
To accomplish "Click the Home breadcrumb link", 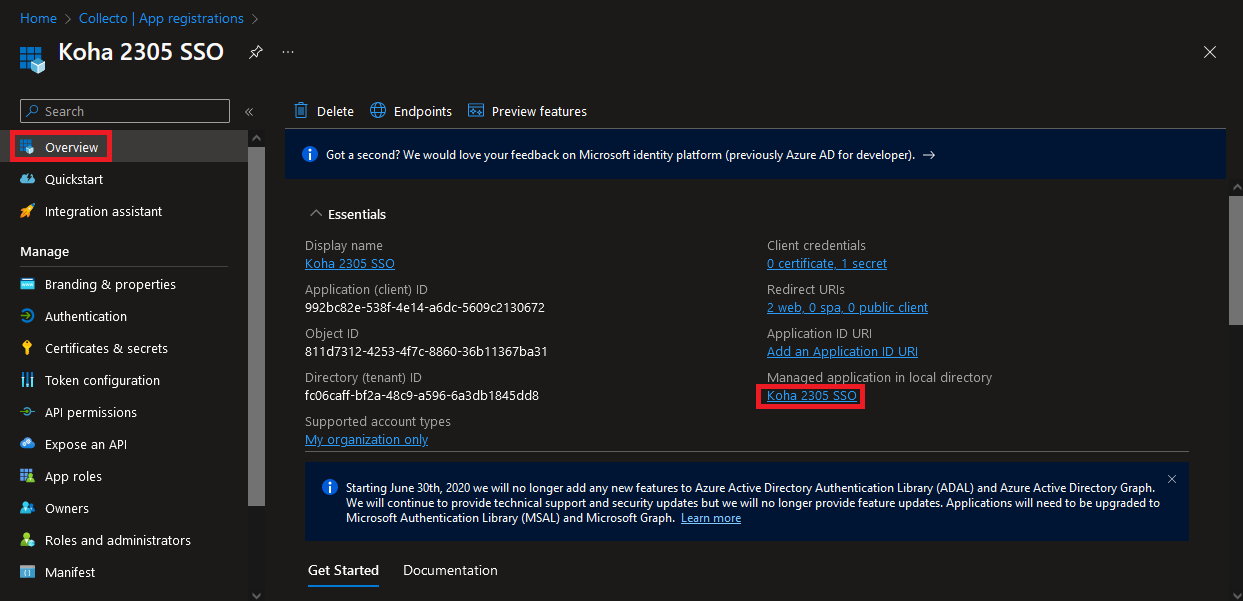I will tap(38, 18).
